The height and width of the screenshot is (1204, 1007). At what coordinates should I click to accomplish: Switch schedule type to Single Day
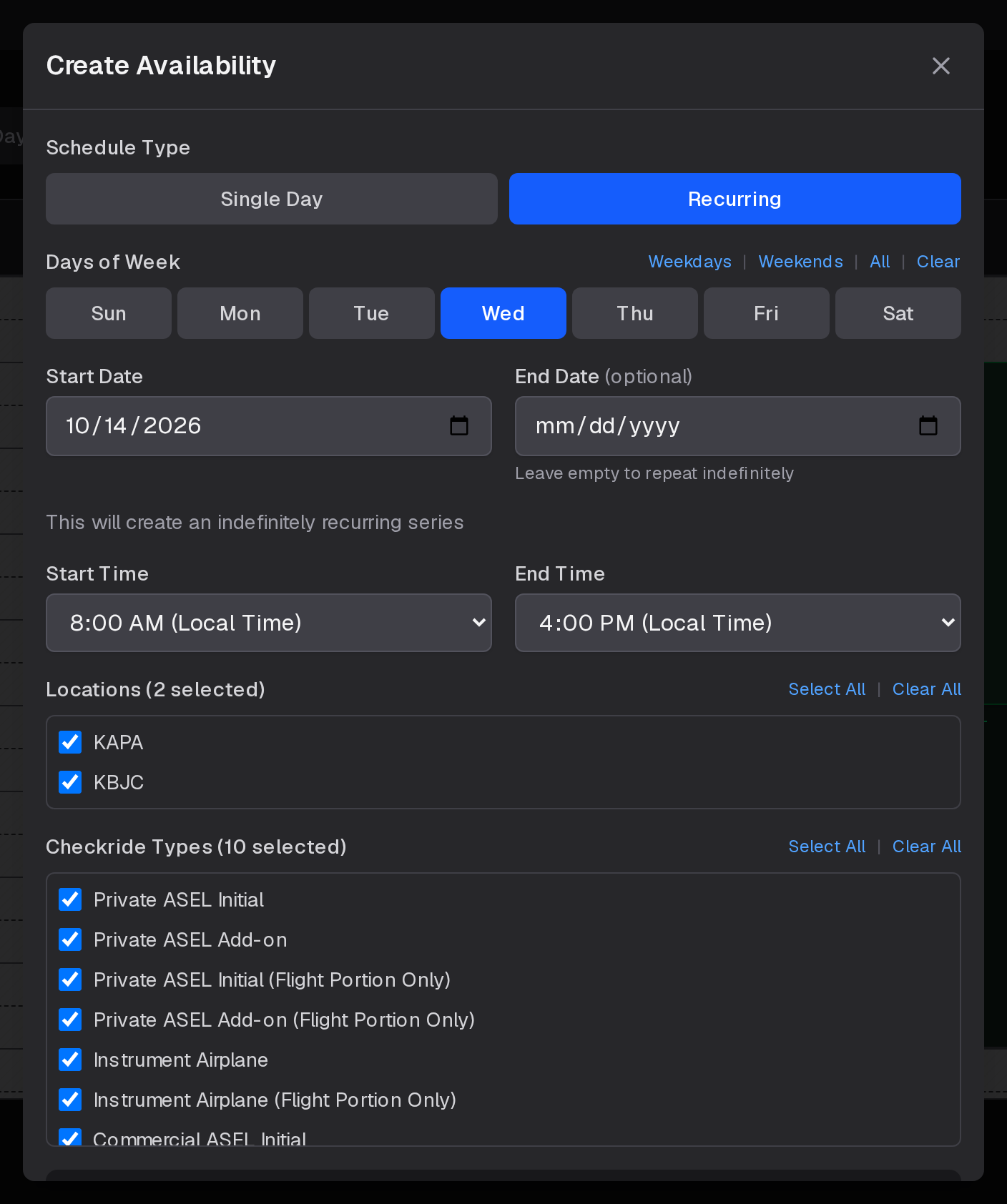pos(272,199)
